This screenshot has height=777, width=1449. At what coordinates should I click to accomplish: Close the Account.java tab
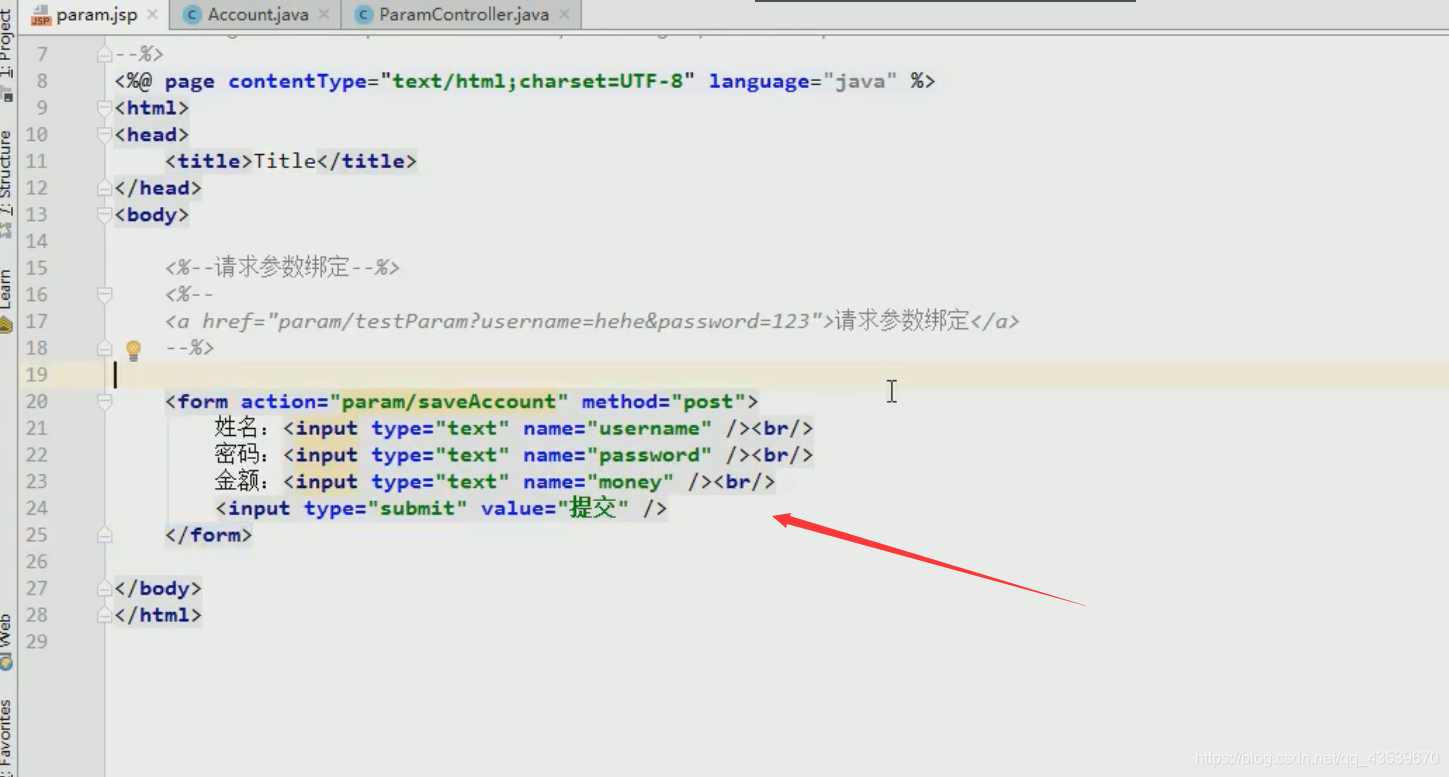click(325, 15)
